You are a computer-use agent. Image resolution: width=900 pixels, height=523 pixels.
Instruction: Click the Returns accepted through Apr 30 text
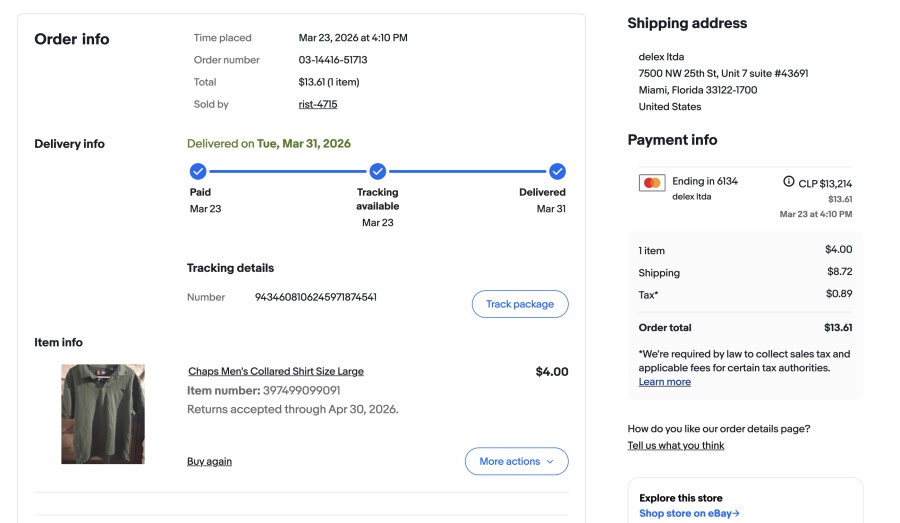click(x=292, y=409)
